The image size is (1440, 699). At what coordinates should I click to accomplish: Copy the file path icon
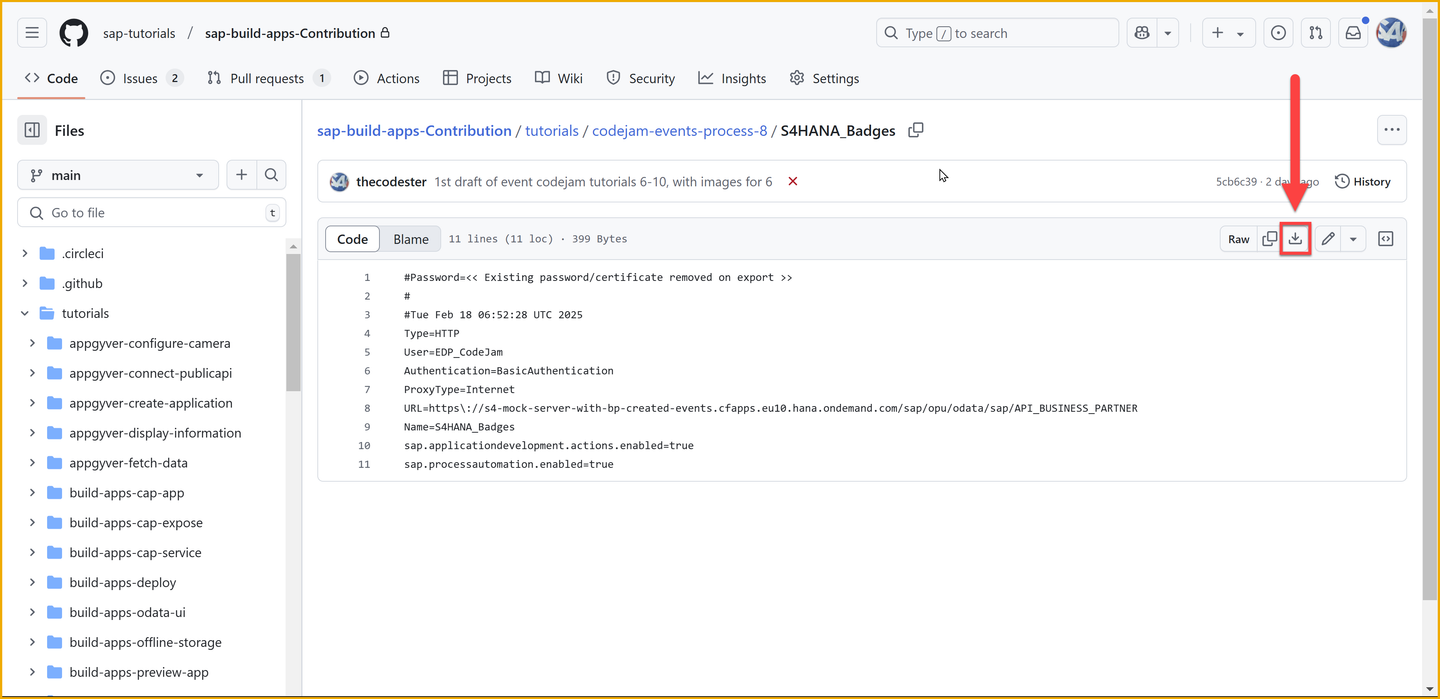click(x=916, y=130)
